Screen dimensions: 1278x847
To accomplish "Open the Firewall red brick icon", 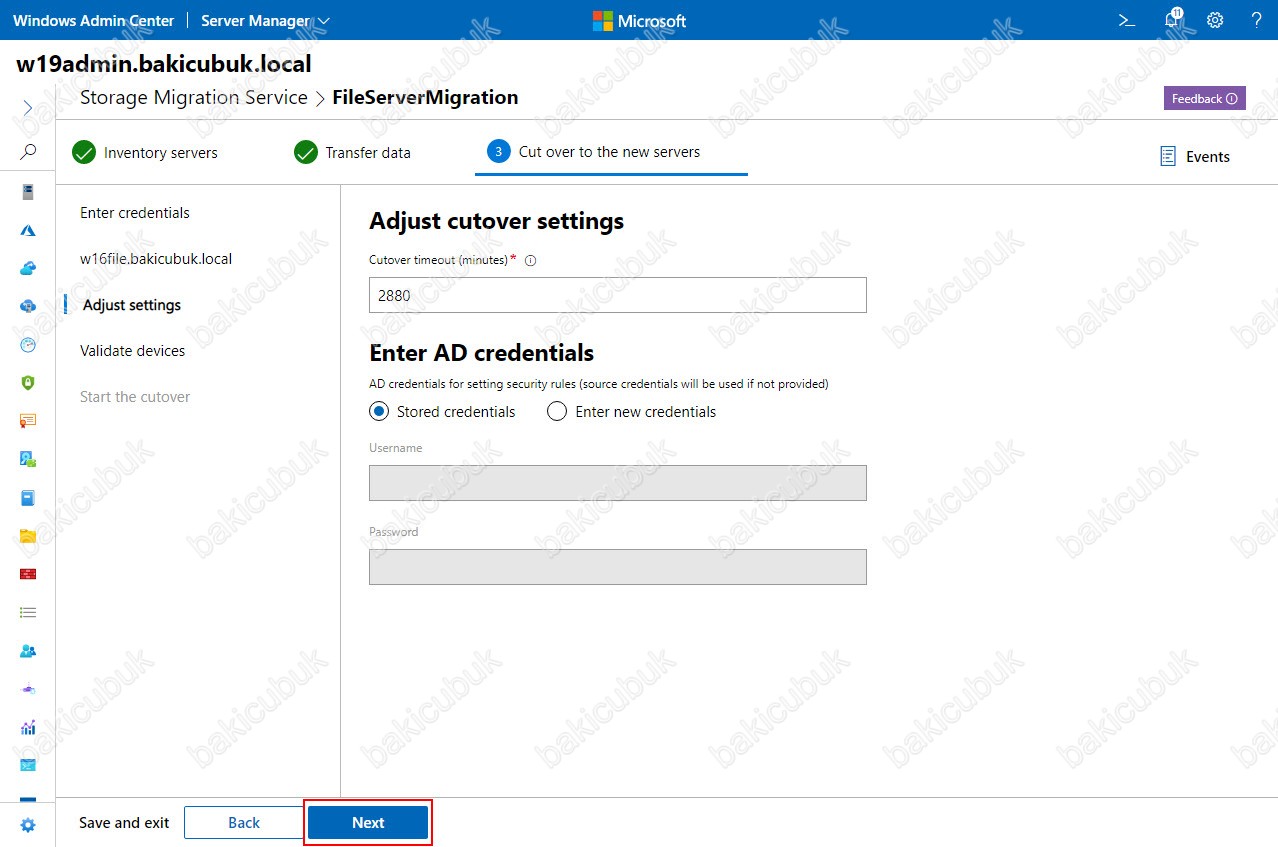I will [x=28, y=574].
